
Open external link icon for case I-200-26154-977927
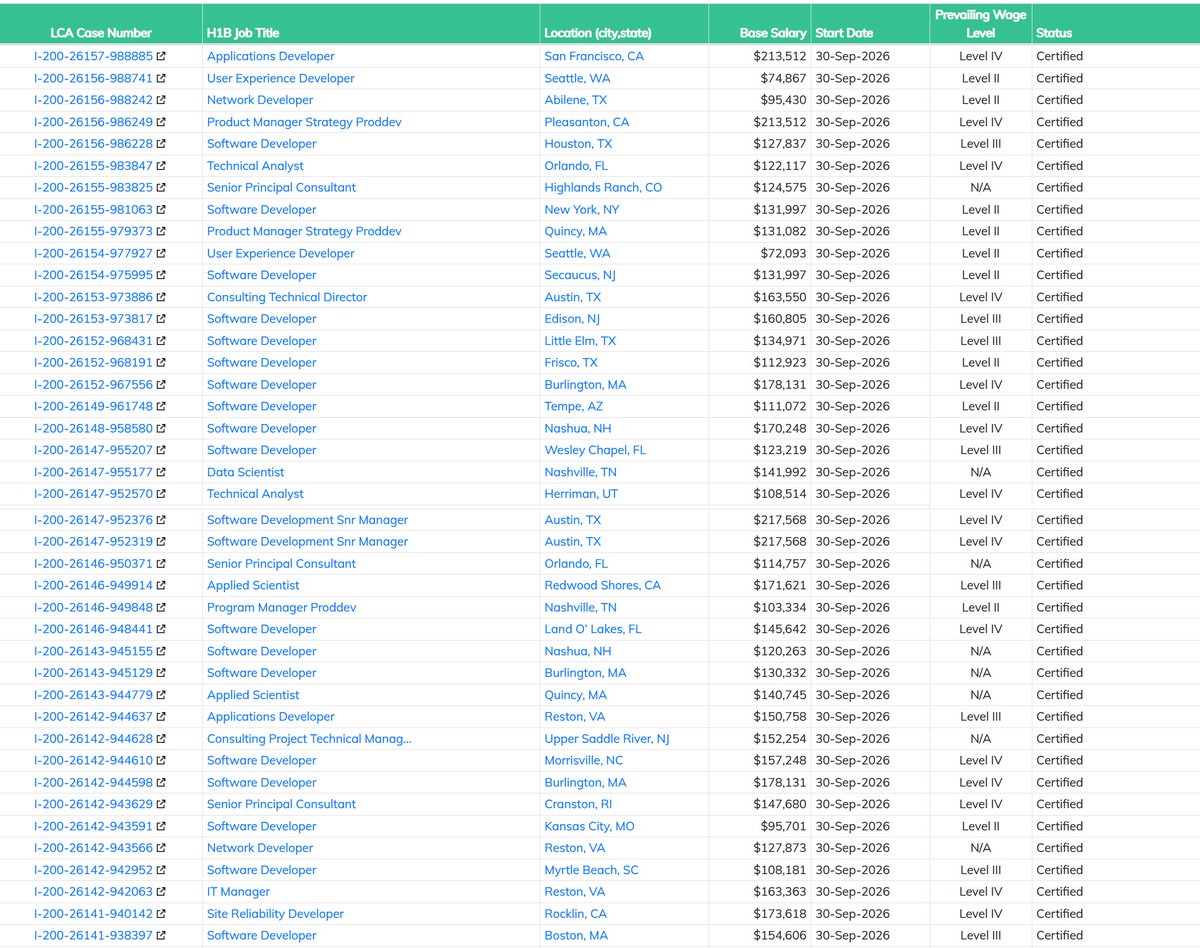(161, 253)
